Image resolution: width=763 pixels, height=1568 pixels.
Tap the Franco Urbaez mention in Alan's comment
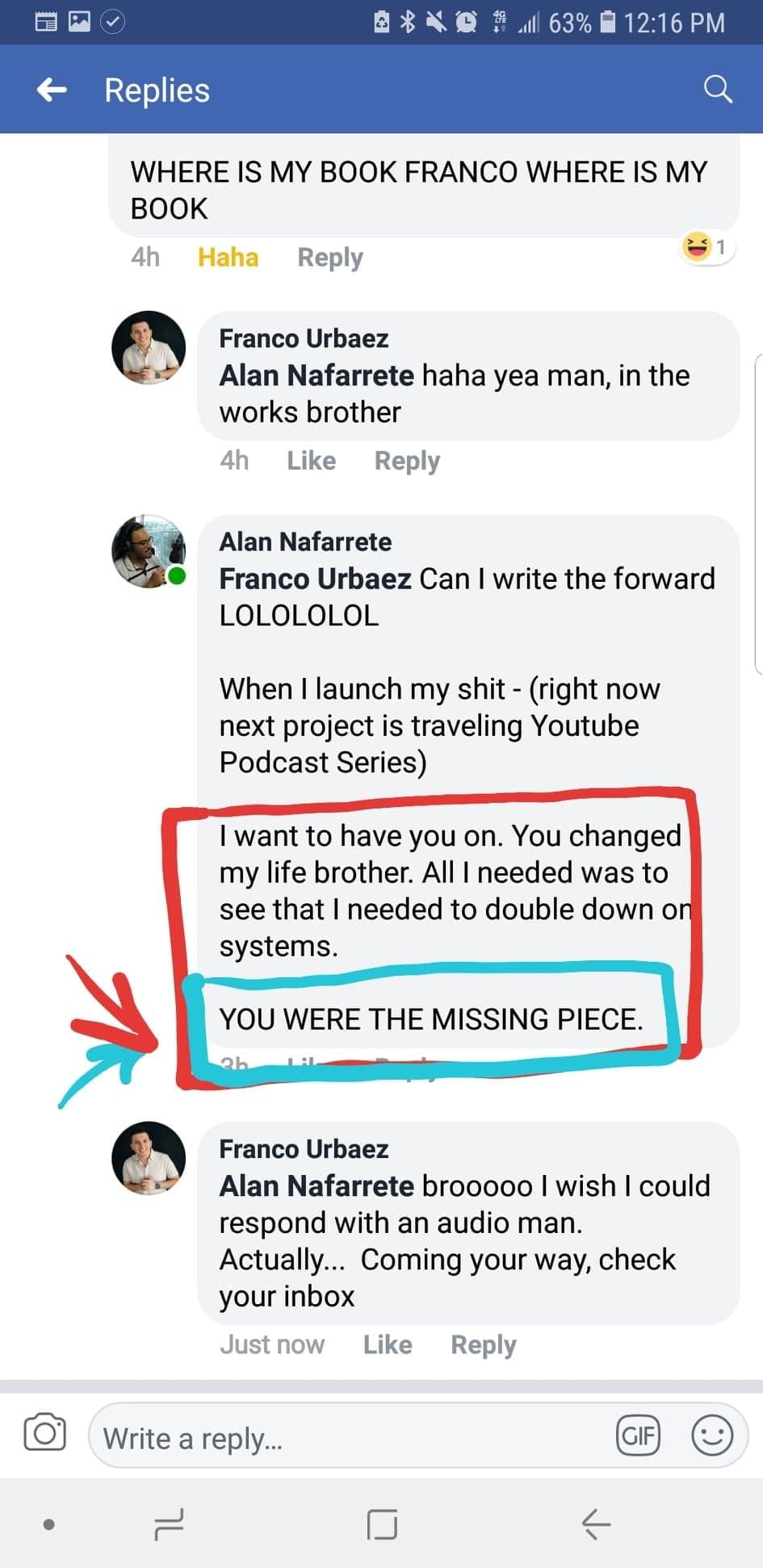tap(315, 579)
